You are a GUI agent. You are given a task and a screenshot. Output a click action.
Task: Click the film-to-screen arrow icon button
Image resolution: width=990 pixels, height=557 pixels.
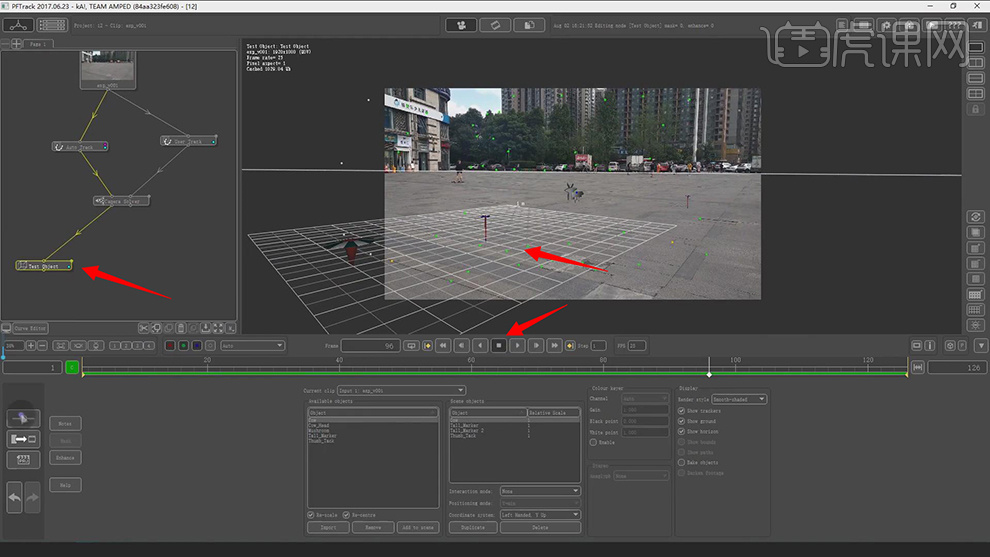tap(23, 439)
